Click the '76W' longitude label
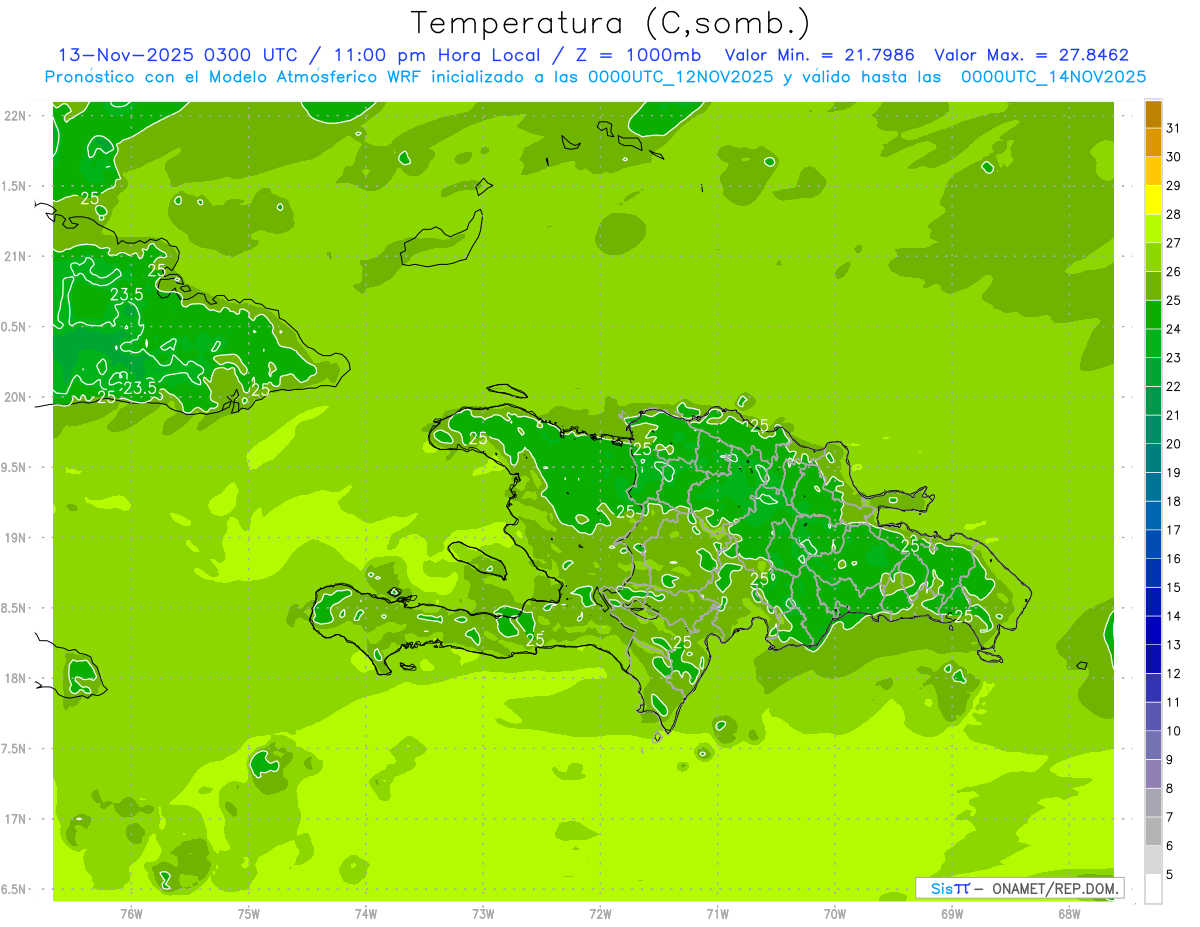Screen dimensions: 1200x927 (131, 914)
